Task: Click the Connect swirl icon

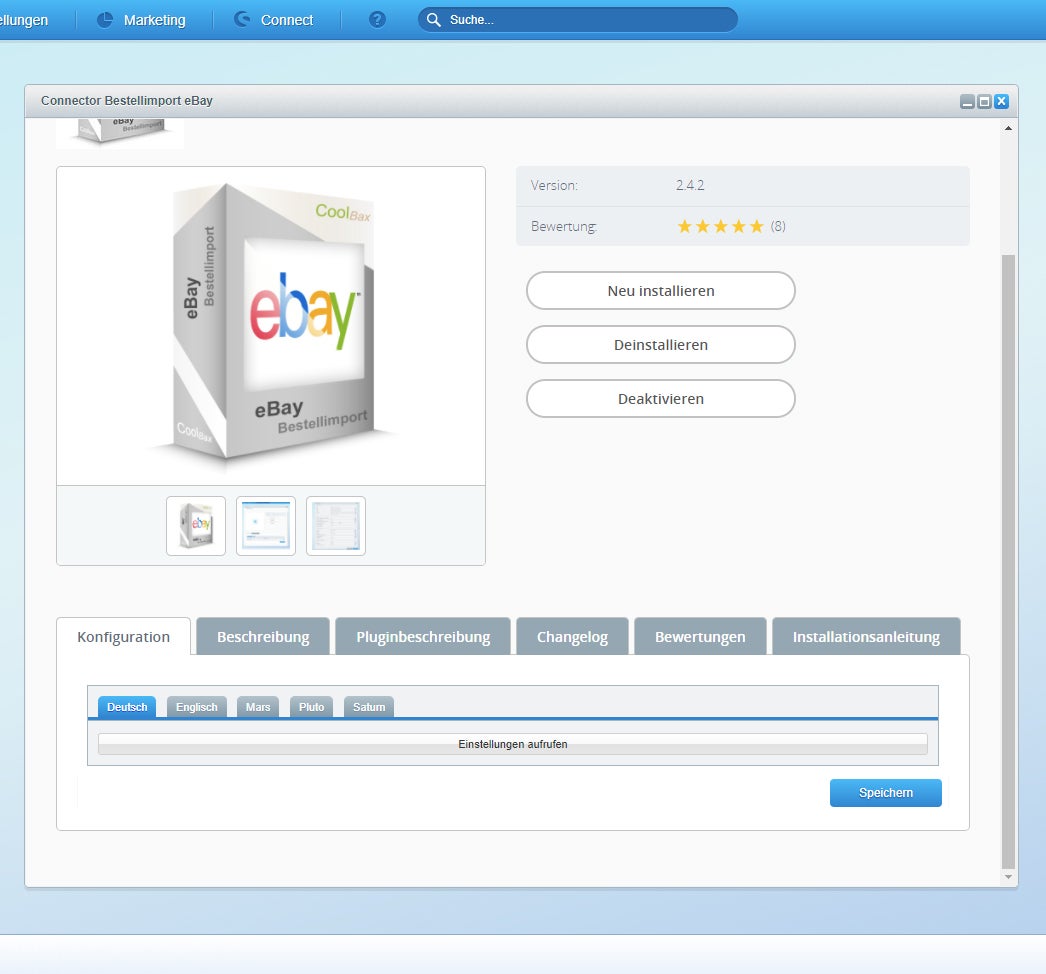Action: [x=241, y=19]
